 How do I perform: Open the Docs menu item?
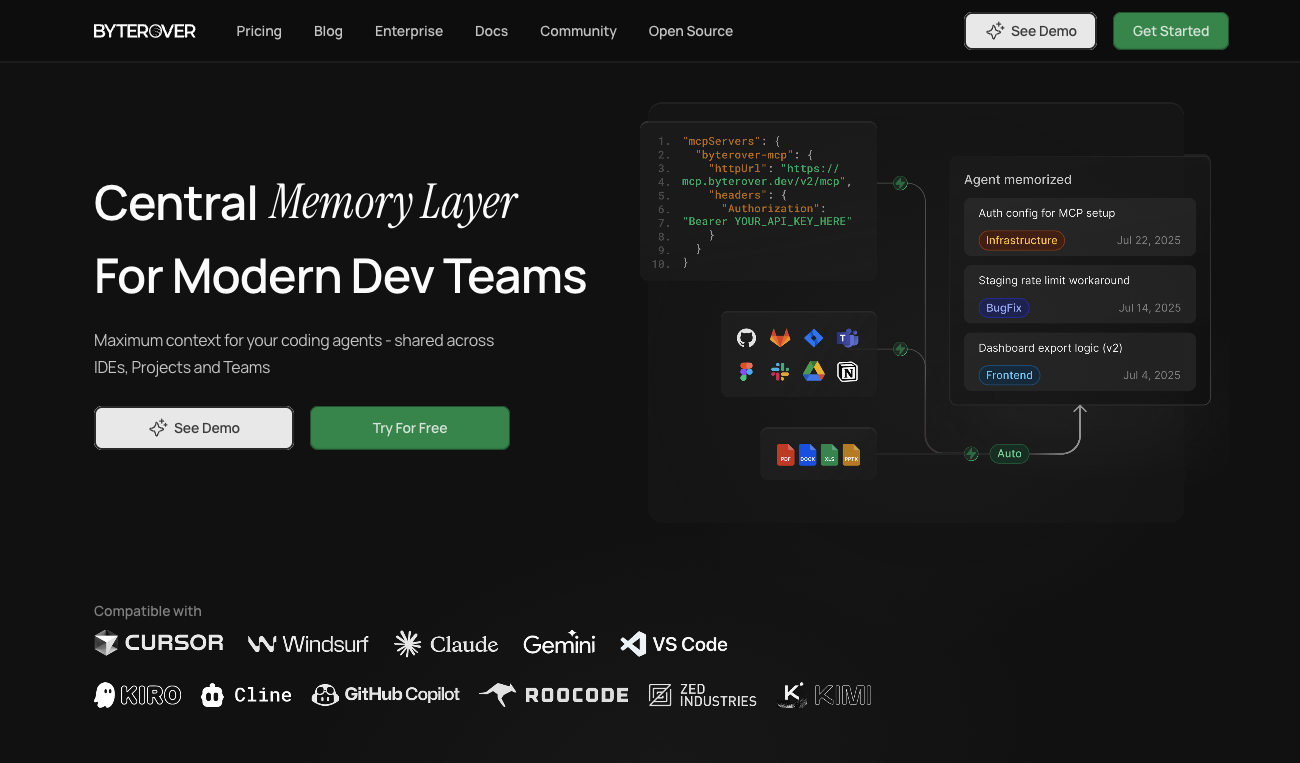(x=491, y=31)
